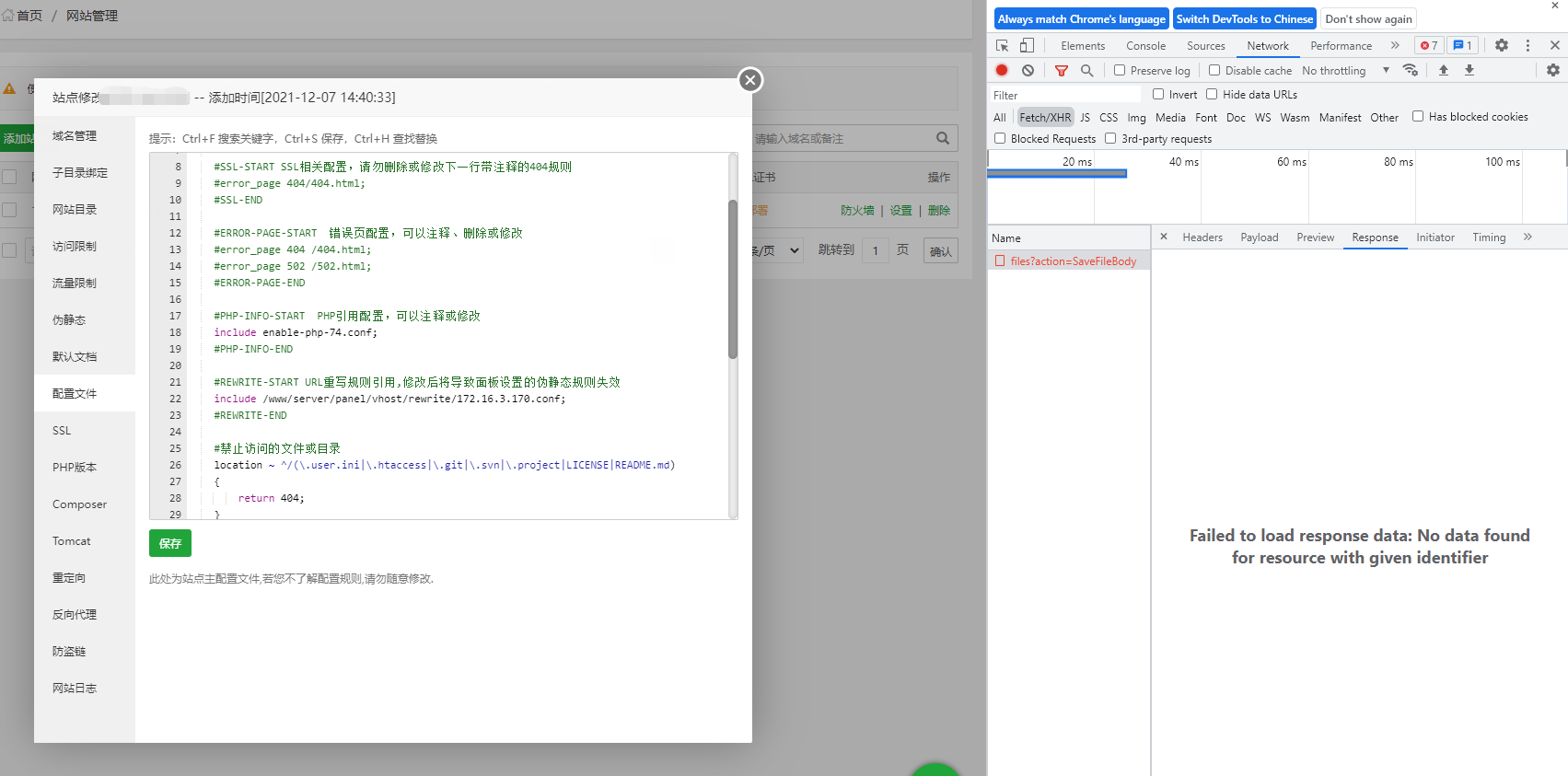Viewport: 1568px width, 776px height.
Task: Click Don't show again
Action: coord(1368,18)
